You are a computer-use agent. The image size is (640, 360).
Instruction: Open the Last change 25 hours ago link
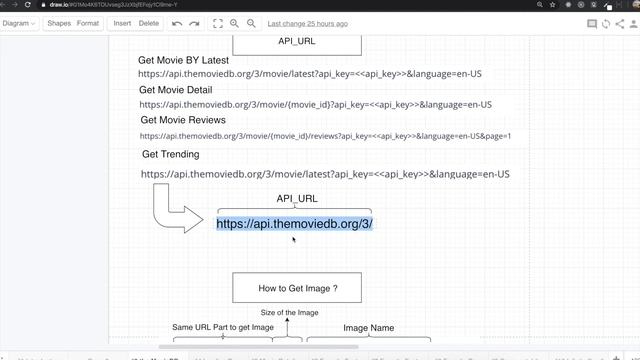click(x=308, y=24)
